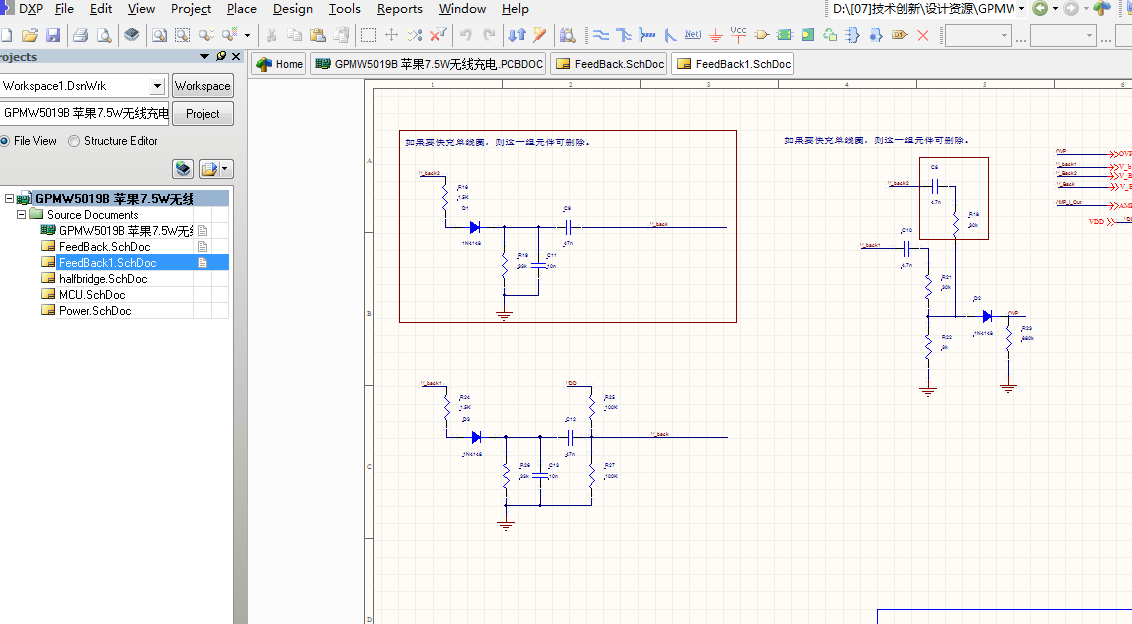Place a Harness Connector
The width and height of the screenshot is (1132, 624).
coord(853,35)
